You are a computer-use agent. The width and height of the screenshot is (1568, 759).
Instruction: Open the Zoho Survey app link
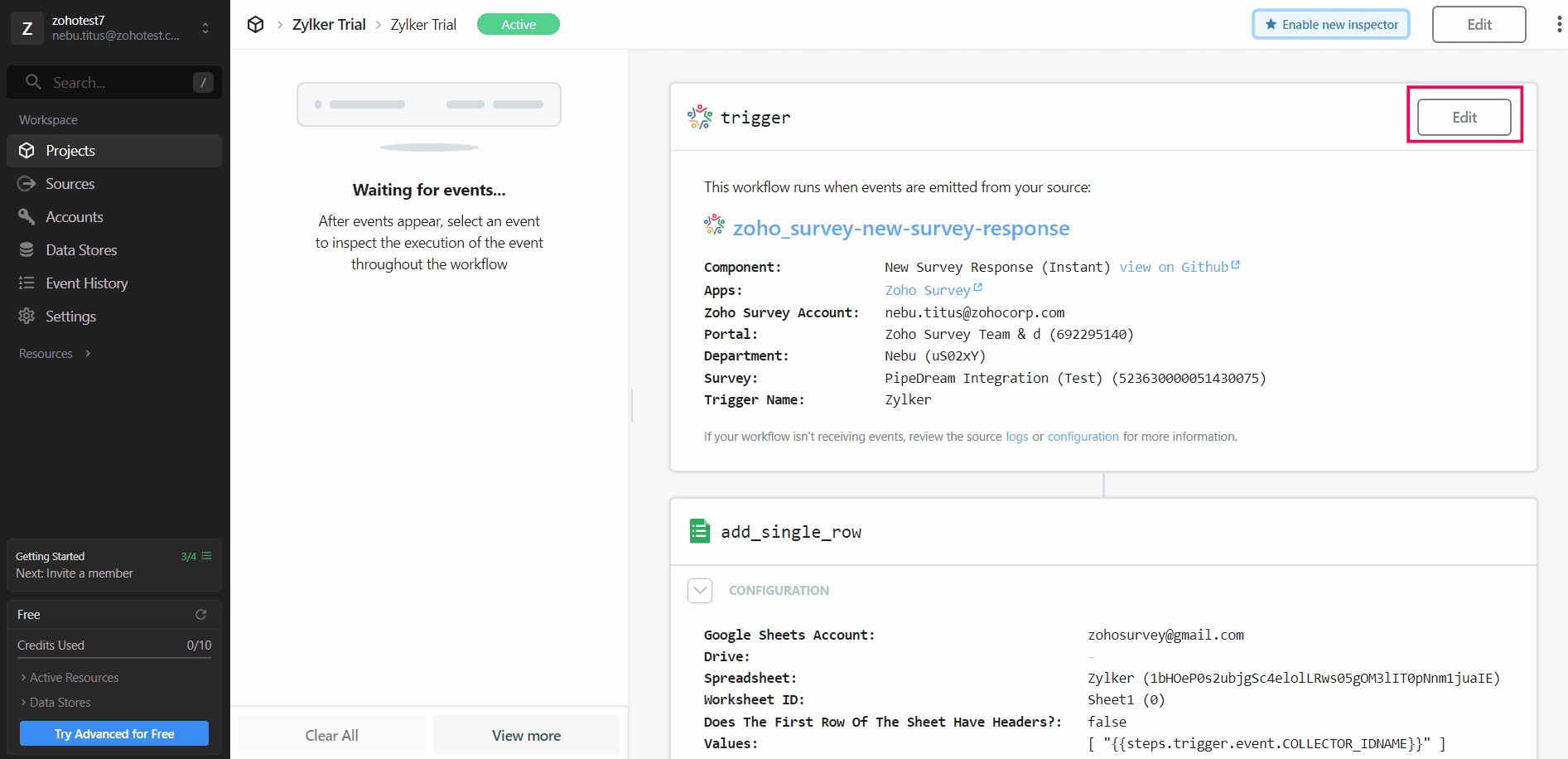click(934, 290)
